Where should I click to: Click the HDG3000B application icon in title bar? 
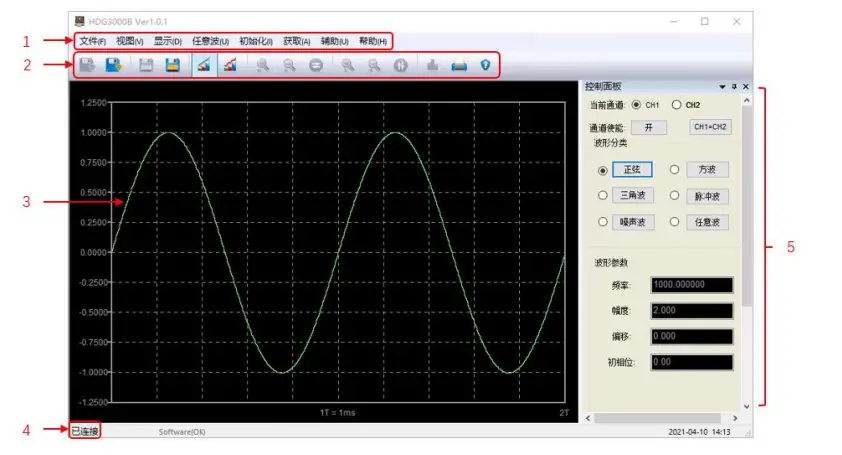click(x=79, y=21)
